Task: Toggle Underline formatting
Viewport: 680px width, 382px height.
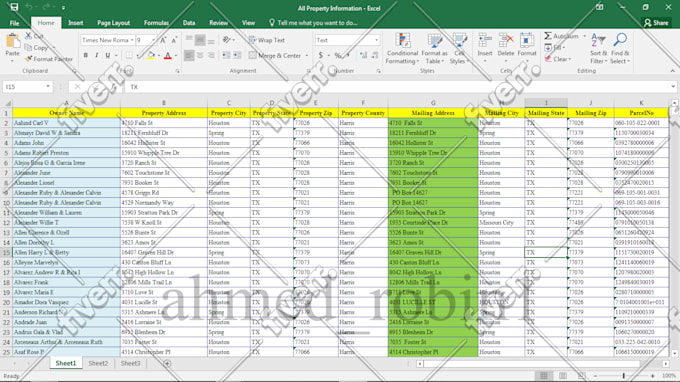Action: click(108, 56)
